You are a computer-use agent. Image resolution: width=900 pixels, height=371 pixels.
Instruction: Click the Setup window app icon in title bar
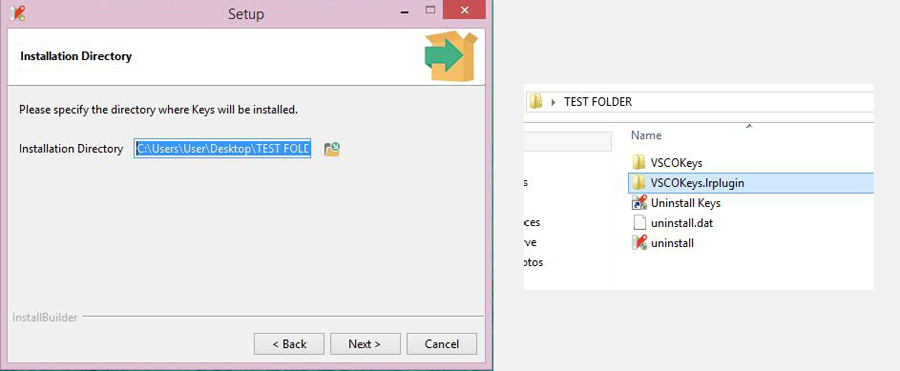[x=18, y=13]
